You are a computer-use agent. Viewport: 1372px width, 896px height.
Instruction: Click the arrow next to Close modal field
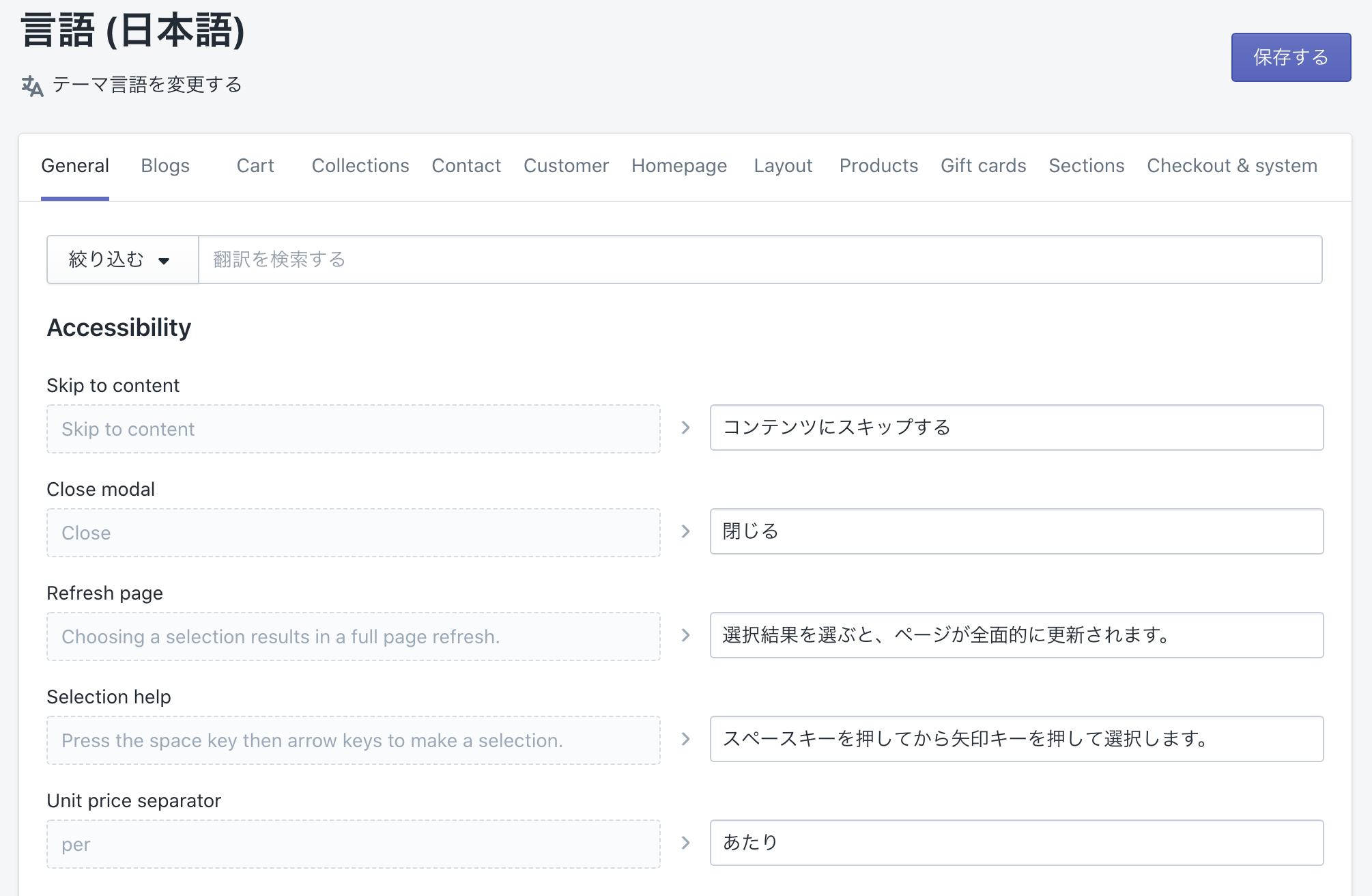coord(685,532)
